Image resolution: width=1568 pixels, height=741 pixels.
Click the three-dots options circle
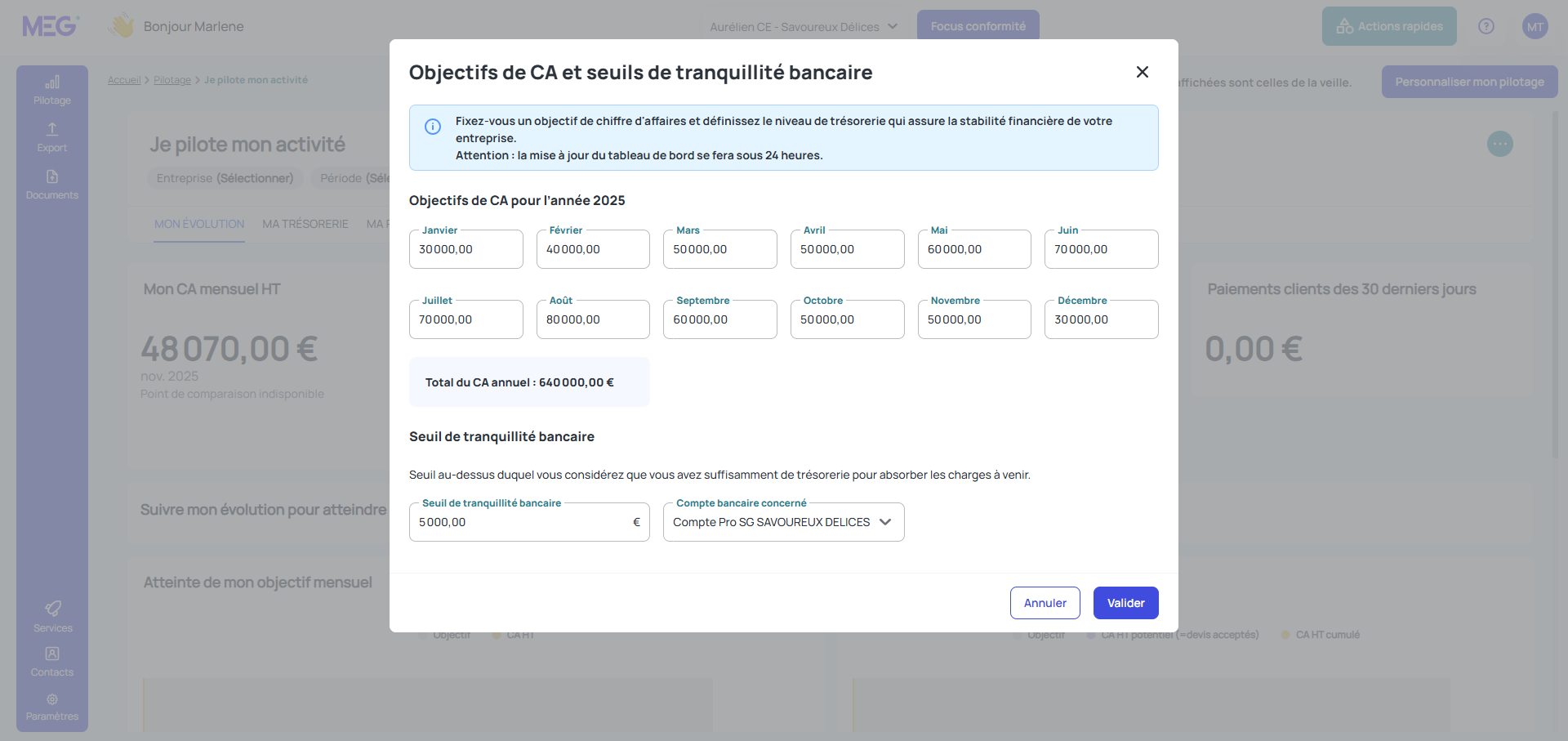coord(1500,144)
